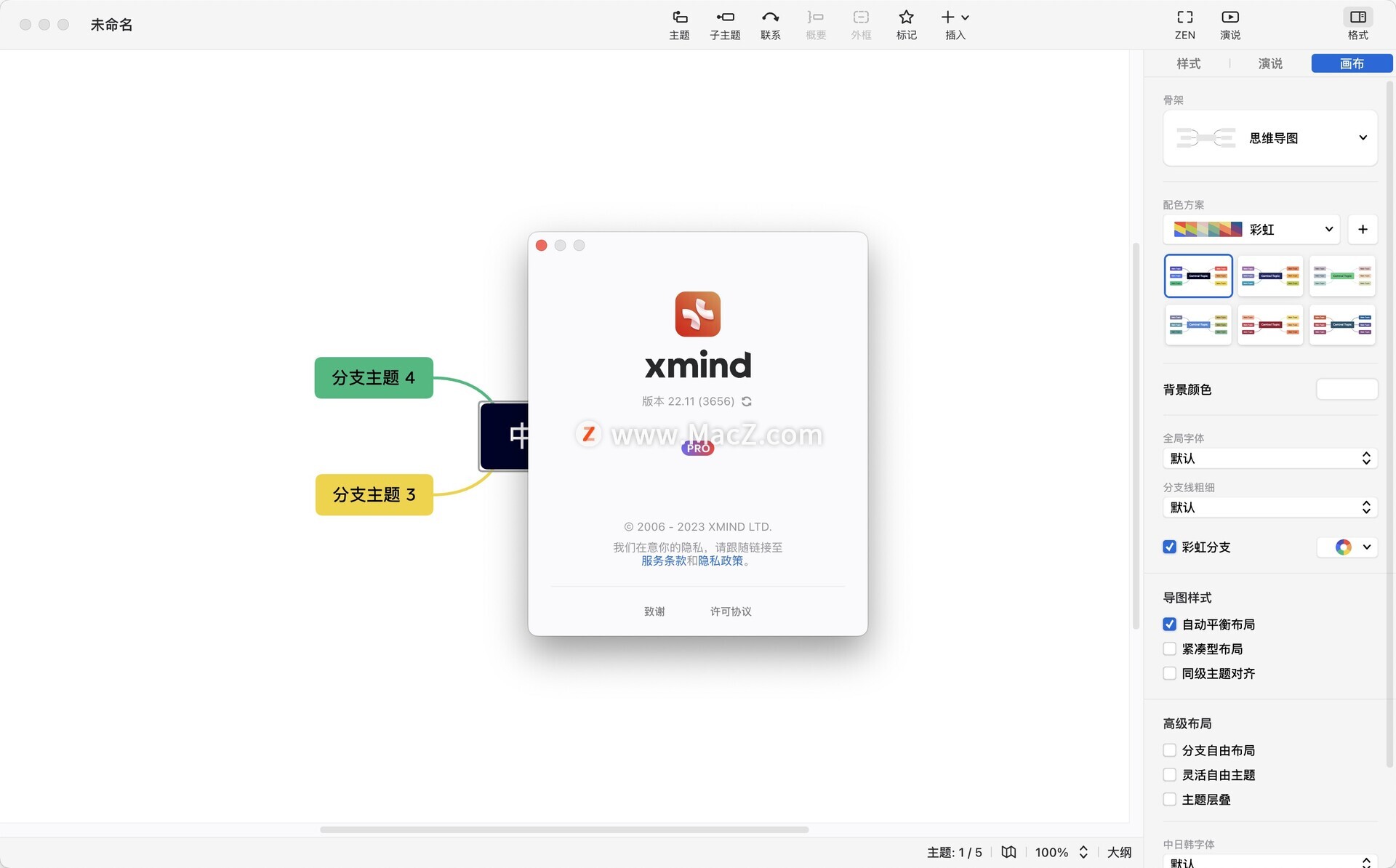1396x868 pixels.
Task: Switch to the 演说 panel tab
Action: tap(1269, 63)
